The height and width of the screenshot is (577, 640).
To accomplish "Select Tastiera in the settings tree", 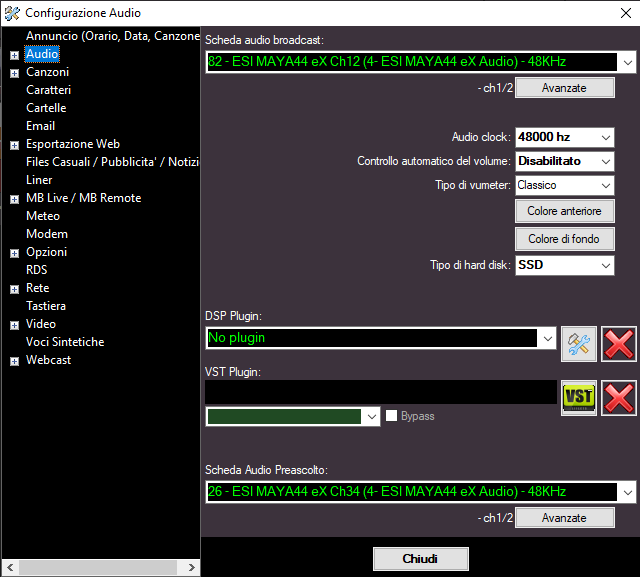I will click(46, 306).
